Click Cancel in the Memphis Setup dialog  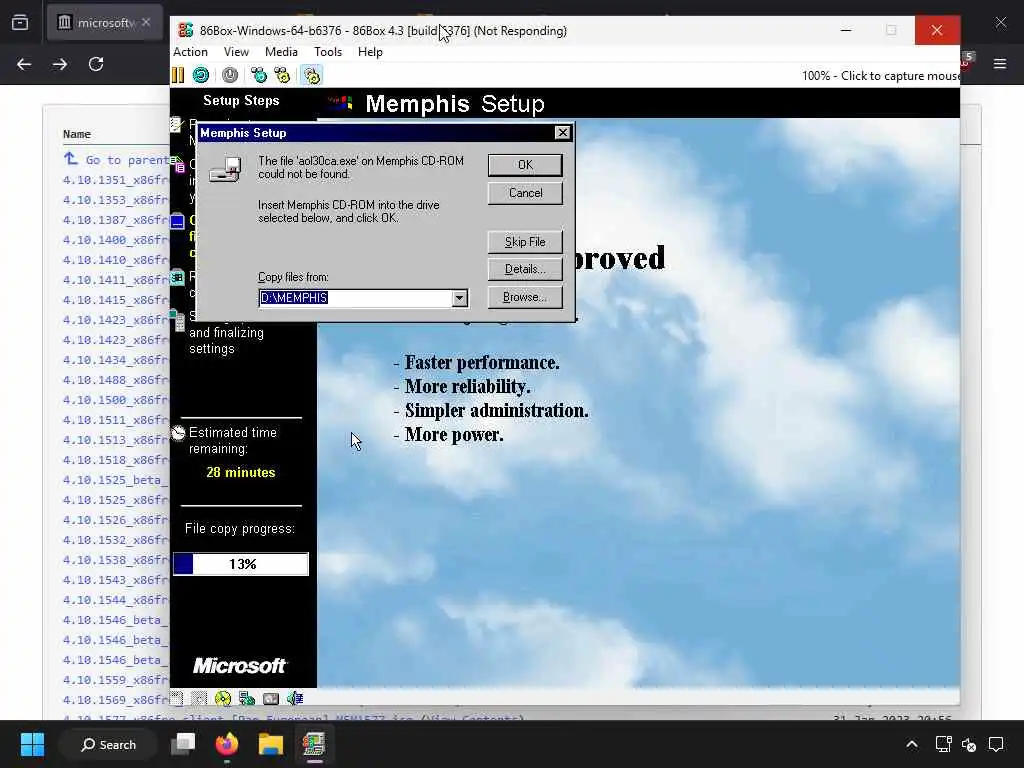525,193
